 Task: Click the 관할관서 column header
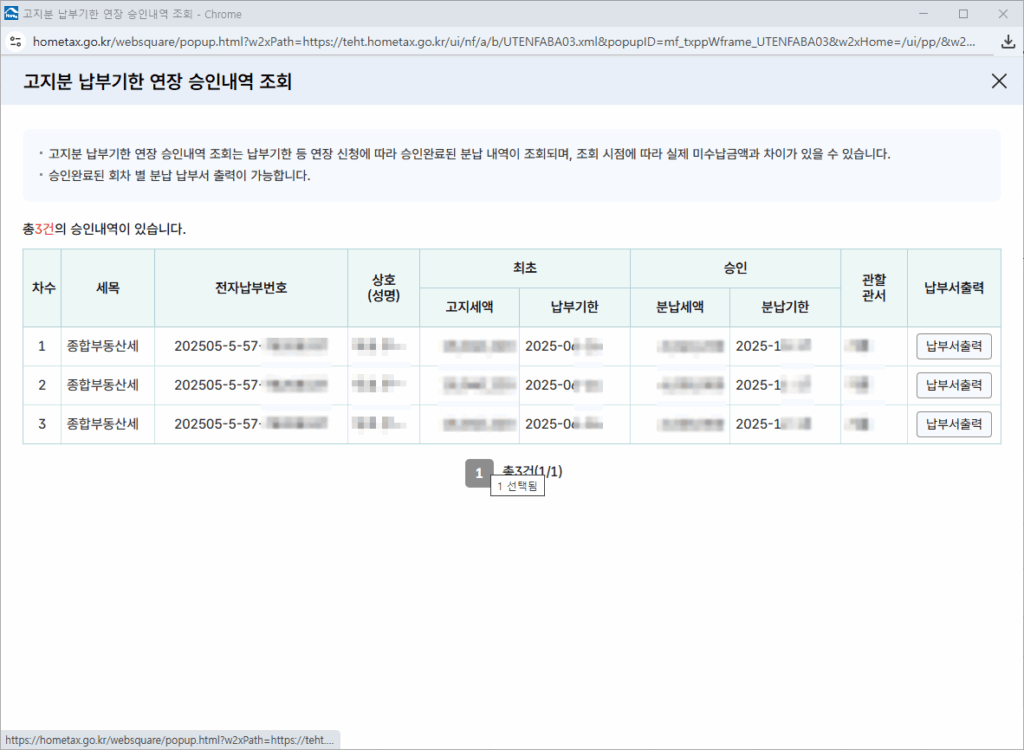click(873, 287)
